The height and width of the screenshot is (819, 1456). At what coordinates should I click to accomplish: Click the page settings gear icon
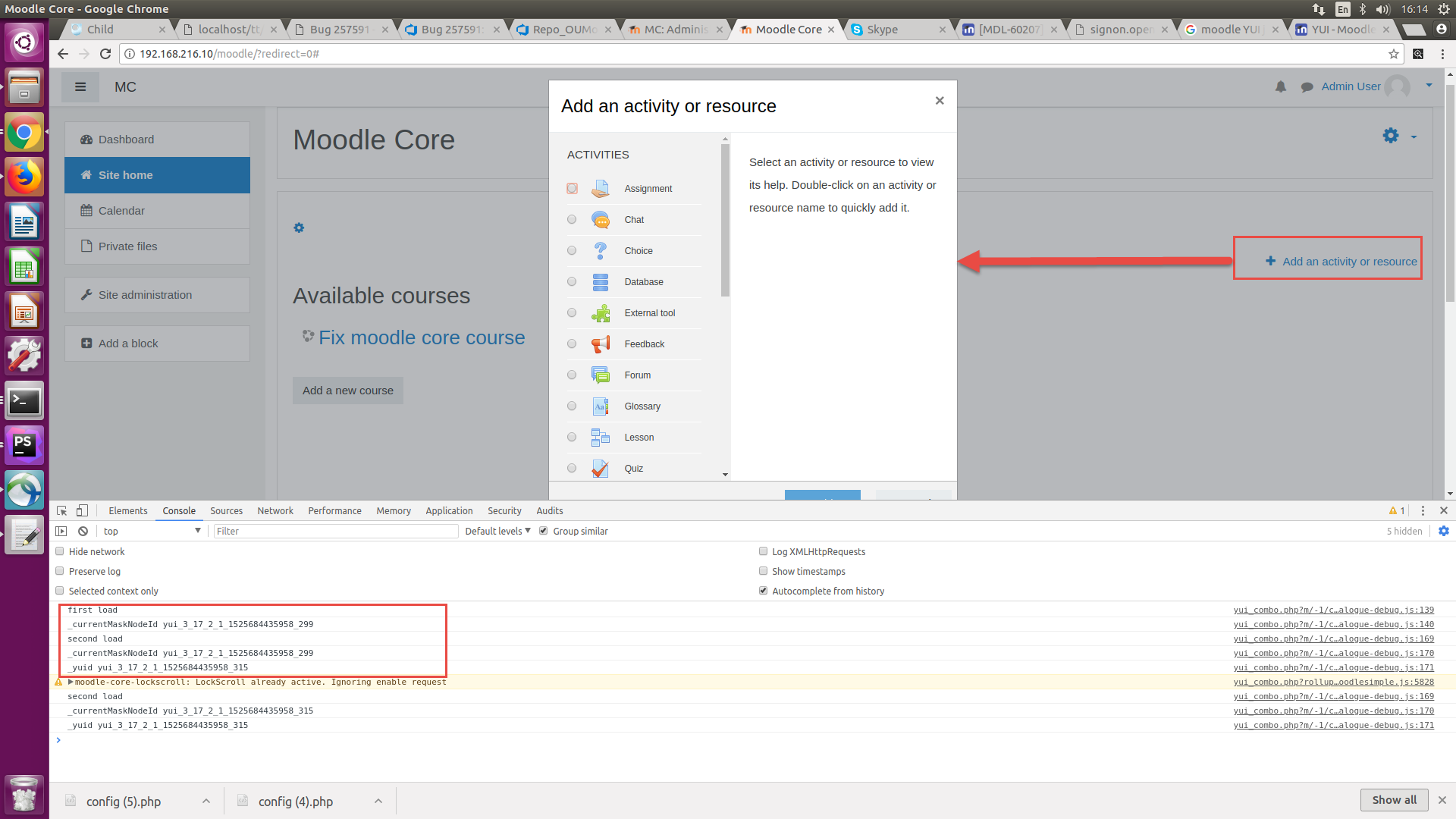(x=1391, y=136)
